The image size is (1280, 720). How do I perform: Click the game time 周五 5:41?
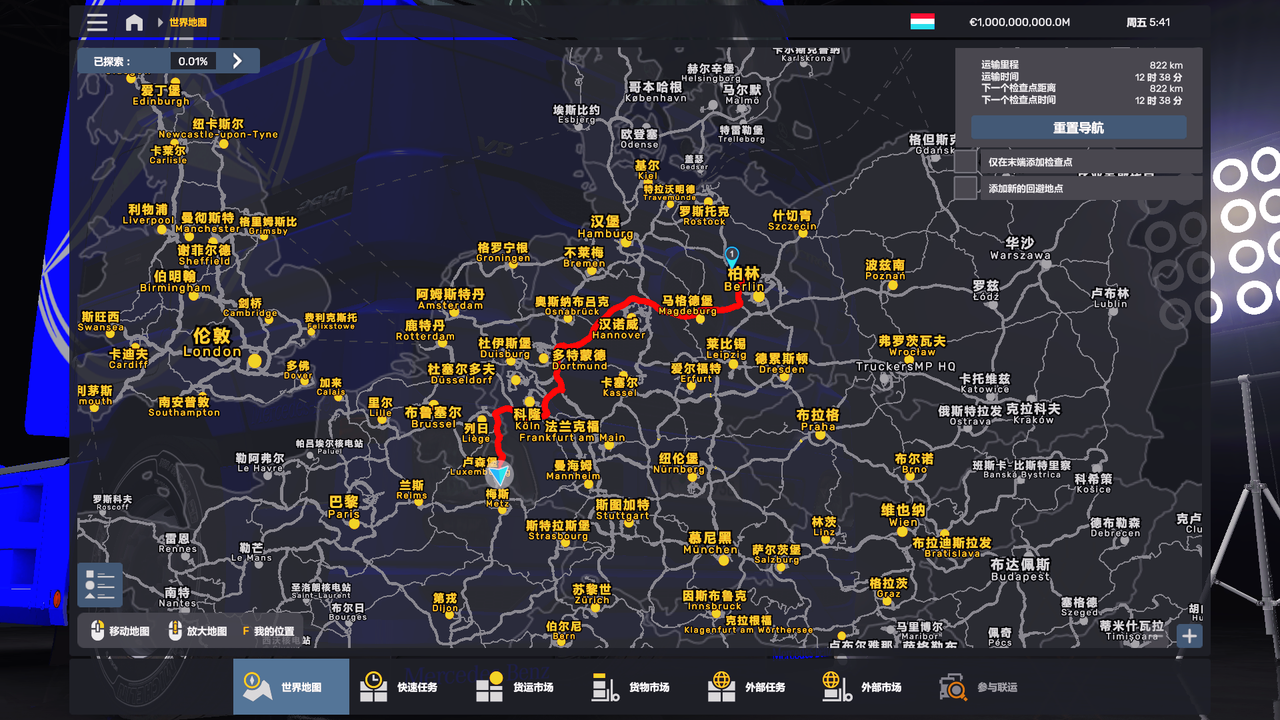1148,22
